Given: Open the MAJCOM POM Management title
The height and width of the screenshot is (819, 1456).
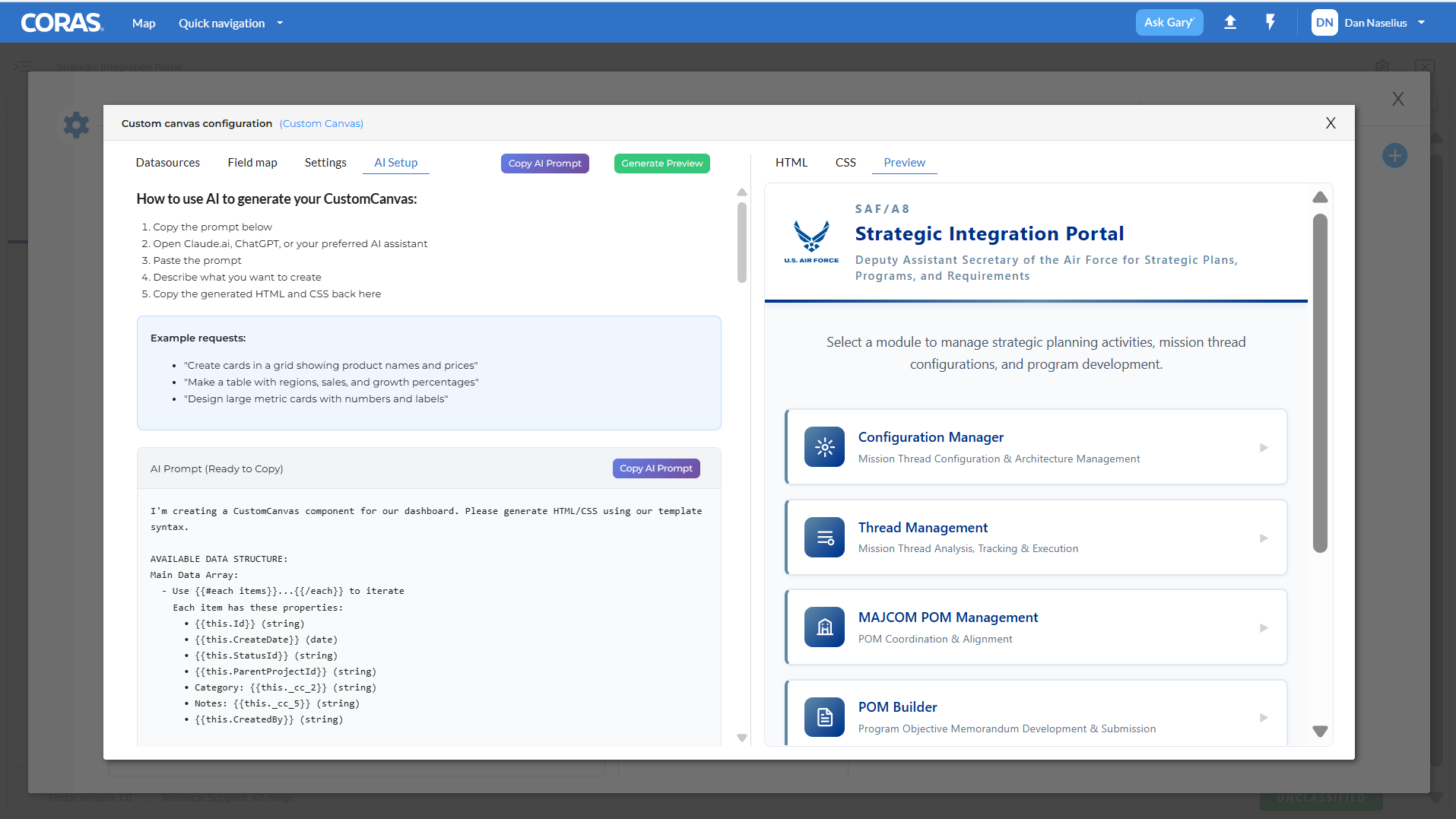Looking at the screenshot, I should point(948,617).
